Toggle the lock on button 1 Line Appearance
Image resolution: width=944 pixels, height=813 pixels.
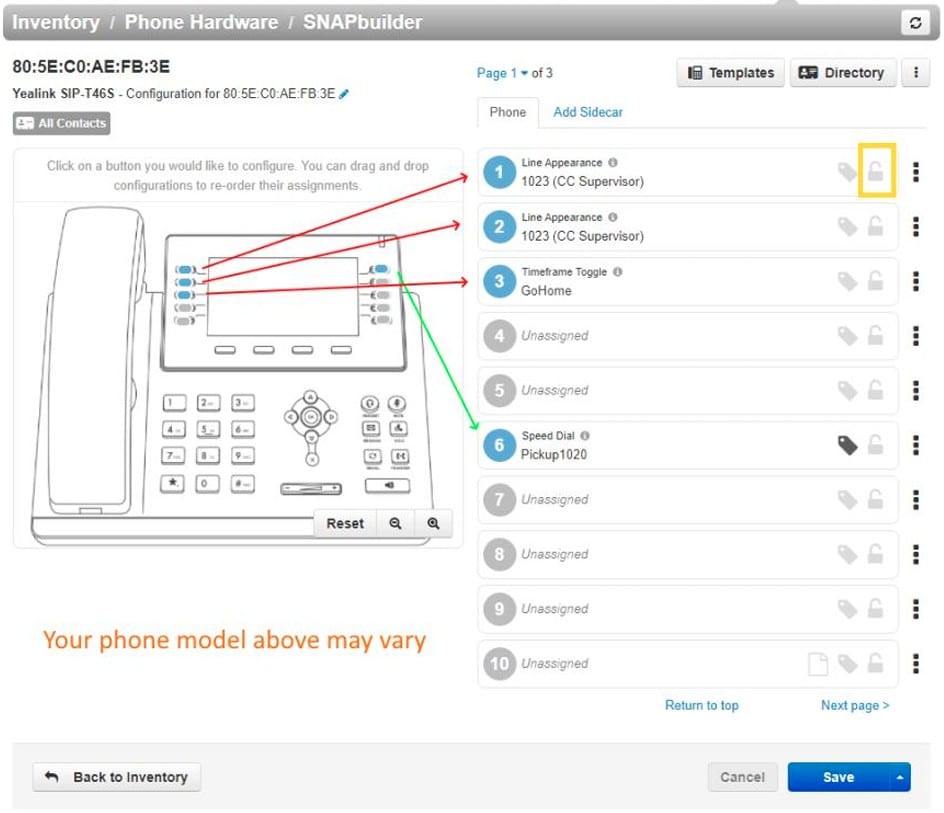click(875, 172)
